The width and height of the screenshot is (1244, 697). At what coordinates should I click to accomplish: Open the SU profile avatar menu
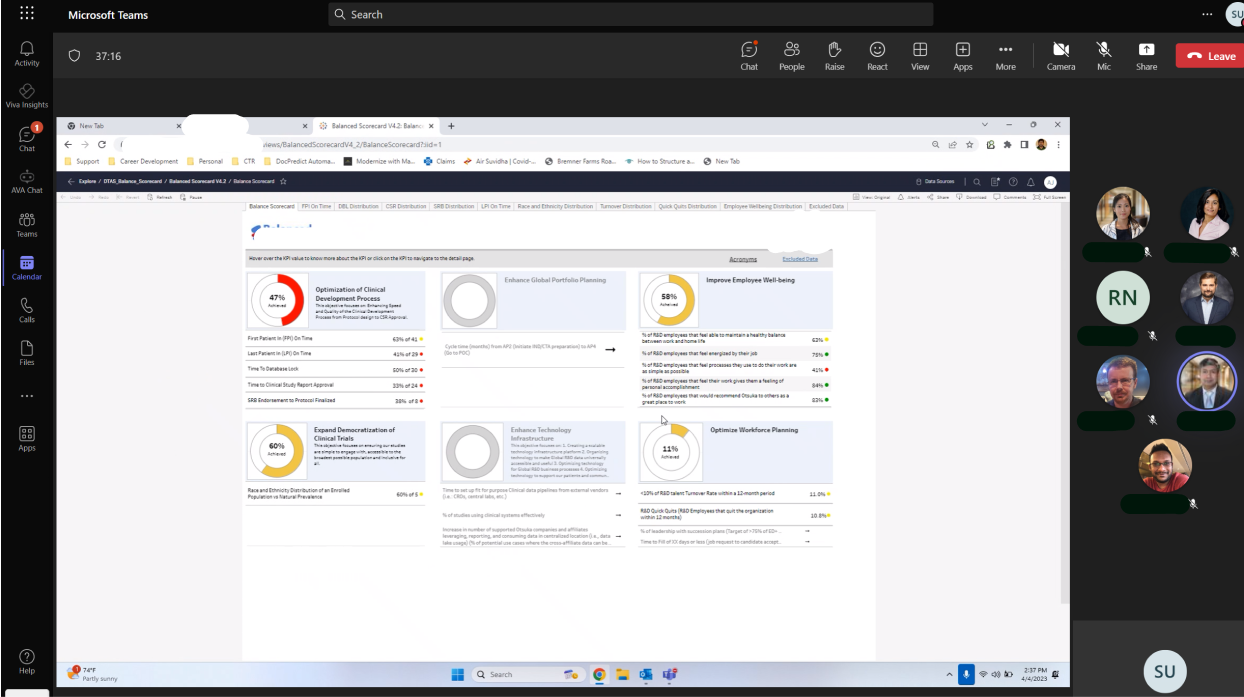1236,14
